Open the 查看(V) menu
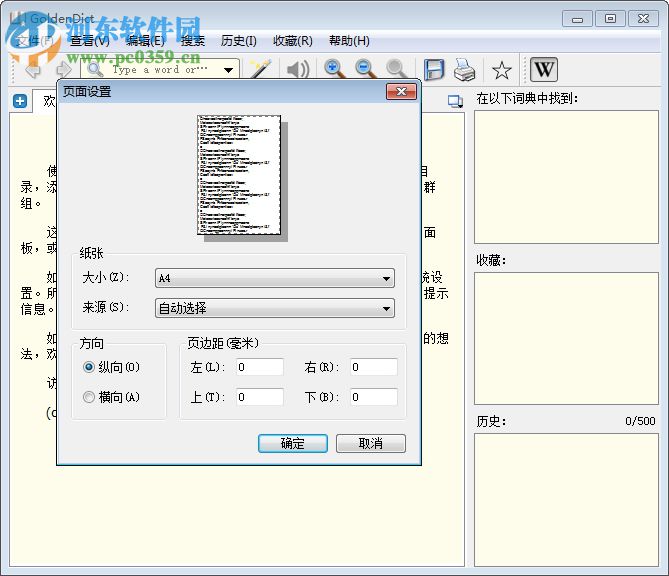The height and width of the screenshot is (576, 669). click(x=90, y=41)
